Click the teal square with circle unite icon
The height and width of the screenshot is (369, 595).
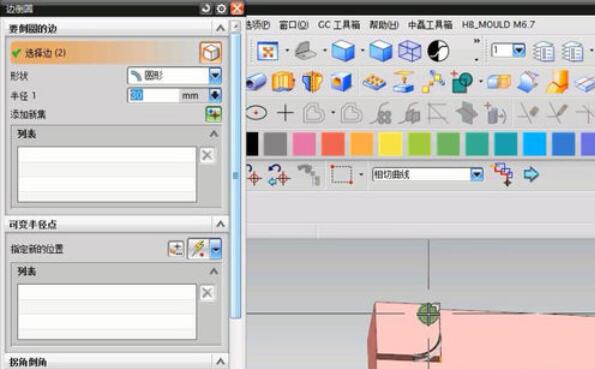(462, 81)
